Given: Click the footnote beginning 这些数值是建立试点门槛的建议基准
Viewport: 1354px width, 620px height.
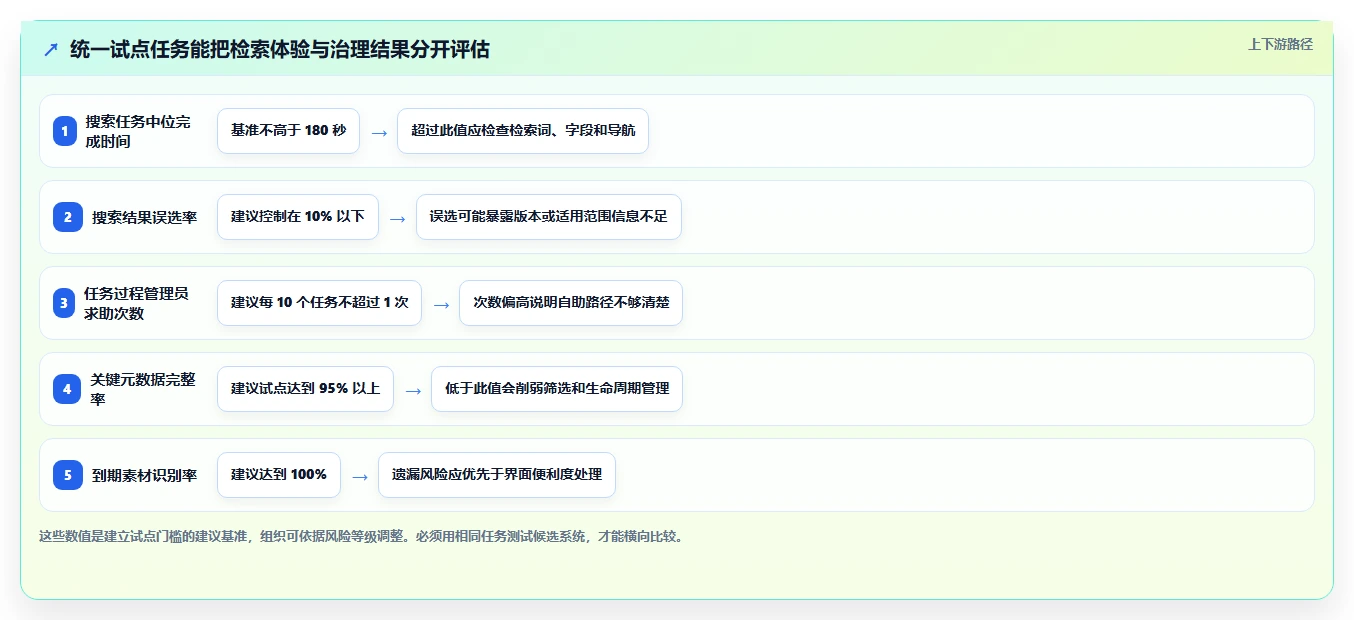Looking at the screenshot, I should [363, 536].
